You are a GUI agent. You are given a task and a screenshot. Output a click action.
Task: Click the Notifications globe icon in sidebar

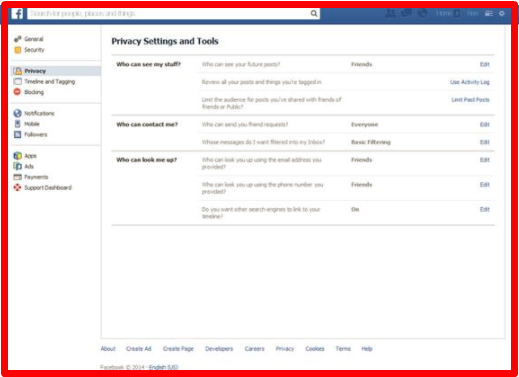click(18, 113)
